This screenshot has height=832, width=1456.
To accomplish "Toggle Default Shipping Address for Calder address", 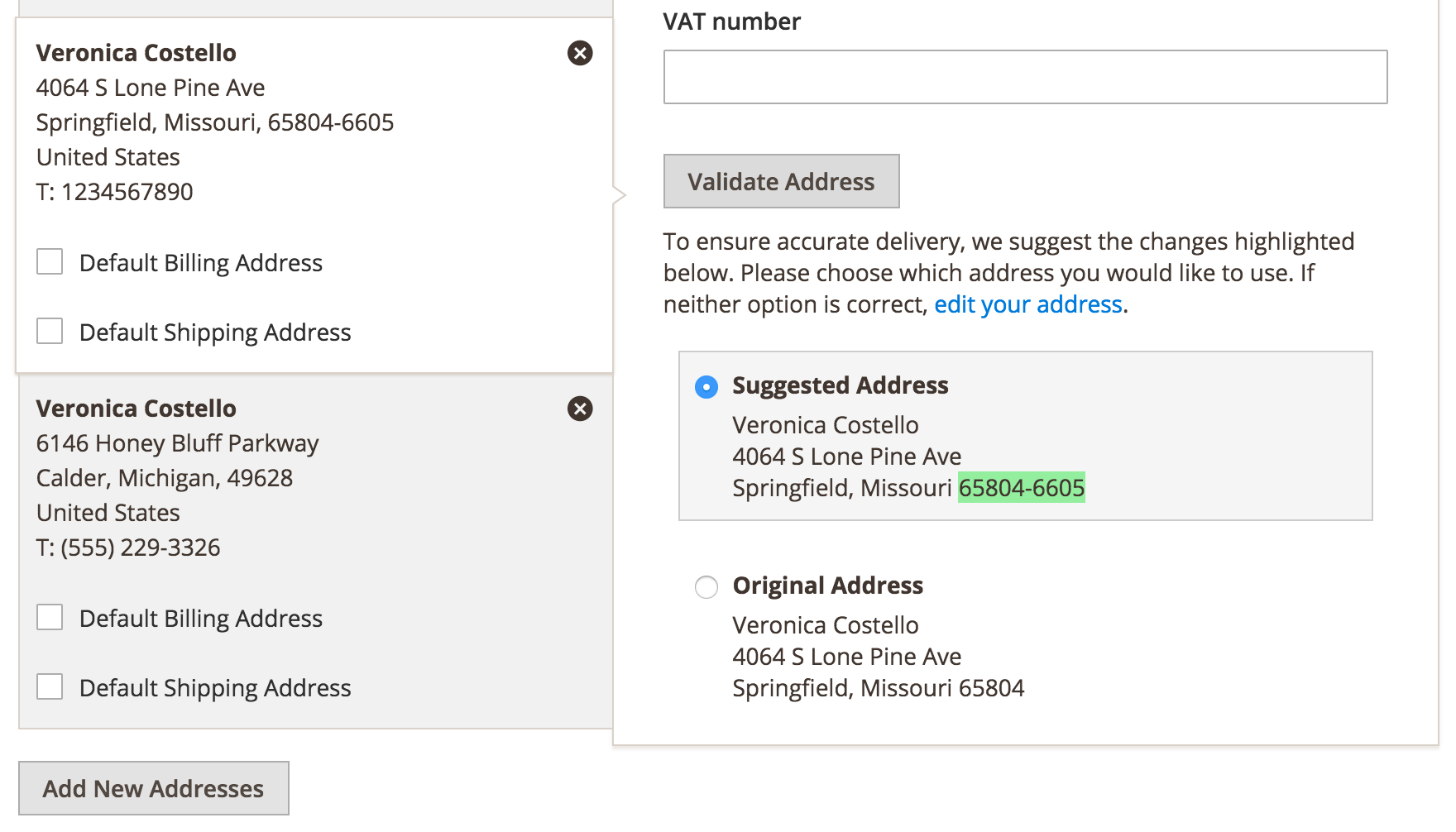I will coord(50,687).
